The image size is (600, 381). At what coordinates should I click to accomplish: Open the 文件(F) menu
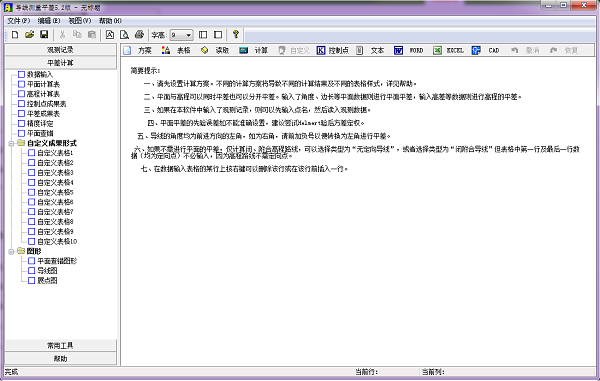18,21
